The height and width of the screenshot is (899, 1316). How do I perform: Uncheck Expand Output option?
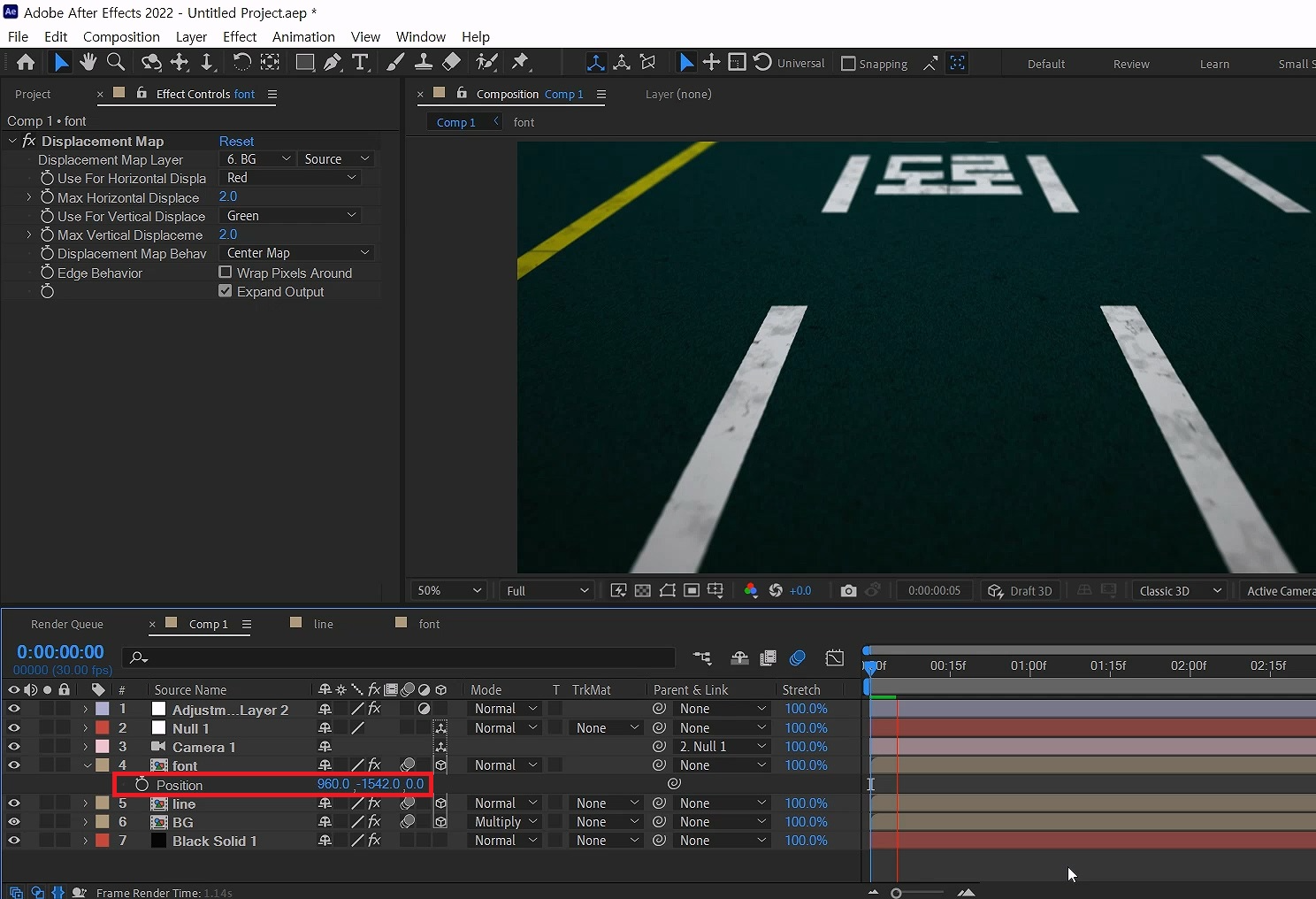click(226, 291)
